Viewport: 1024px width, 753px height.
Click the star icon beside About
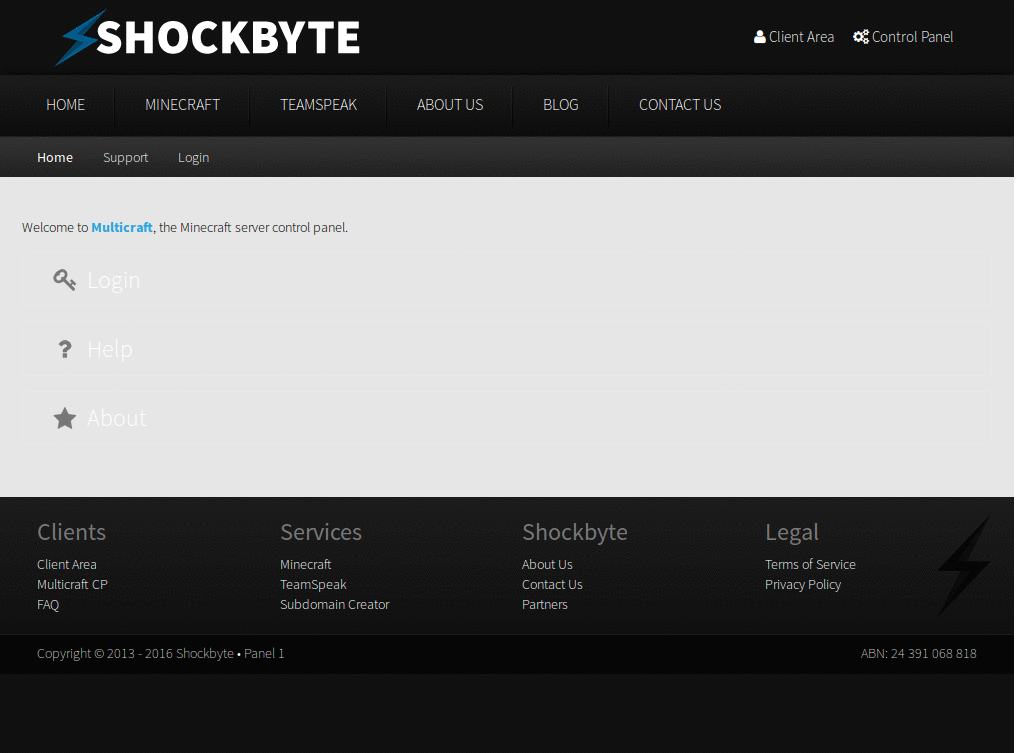65,418
